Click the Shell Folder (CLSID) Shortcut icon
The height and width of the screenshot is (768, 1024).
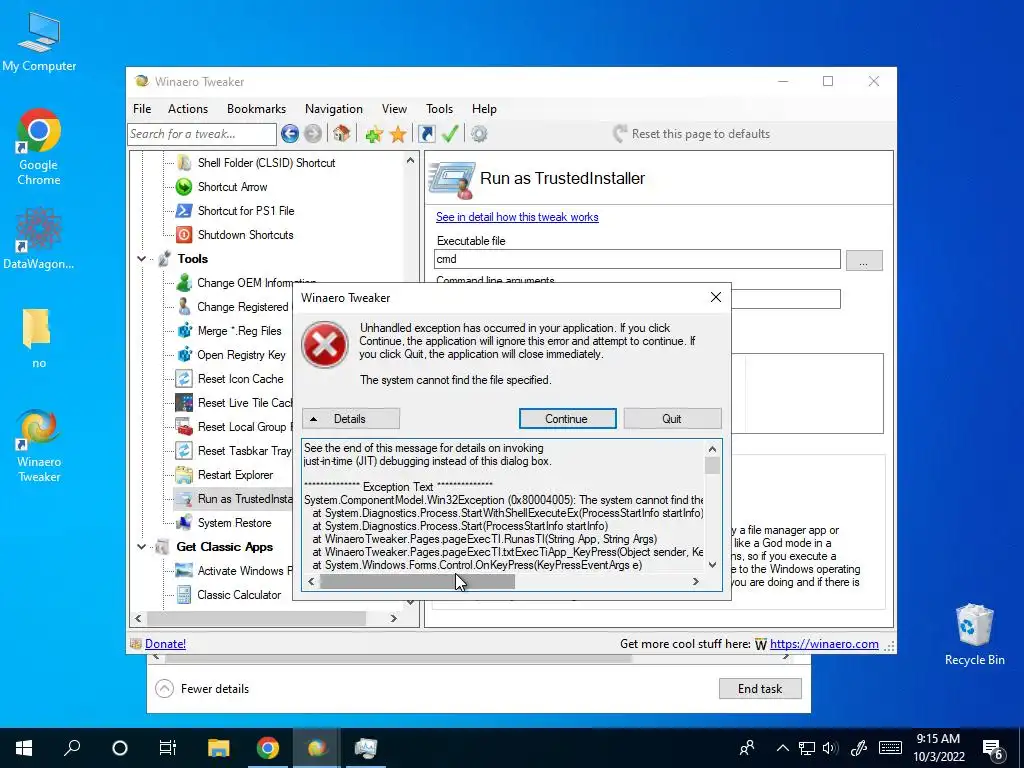tap(184, 163)
